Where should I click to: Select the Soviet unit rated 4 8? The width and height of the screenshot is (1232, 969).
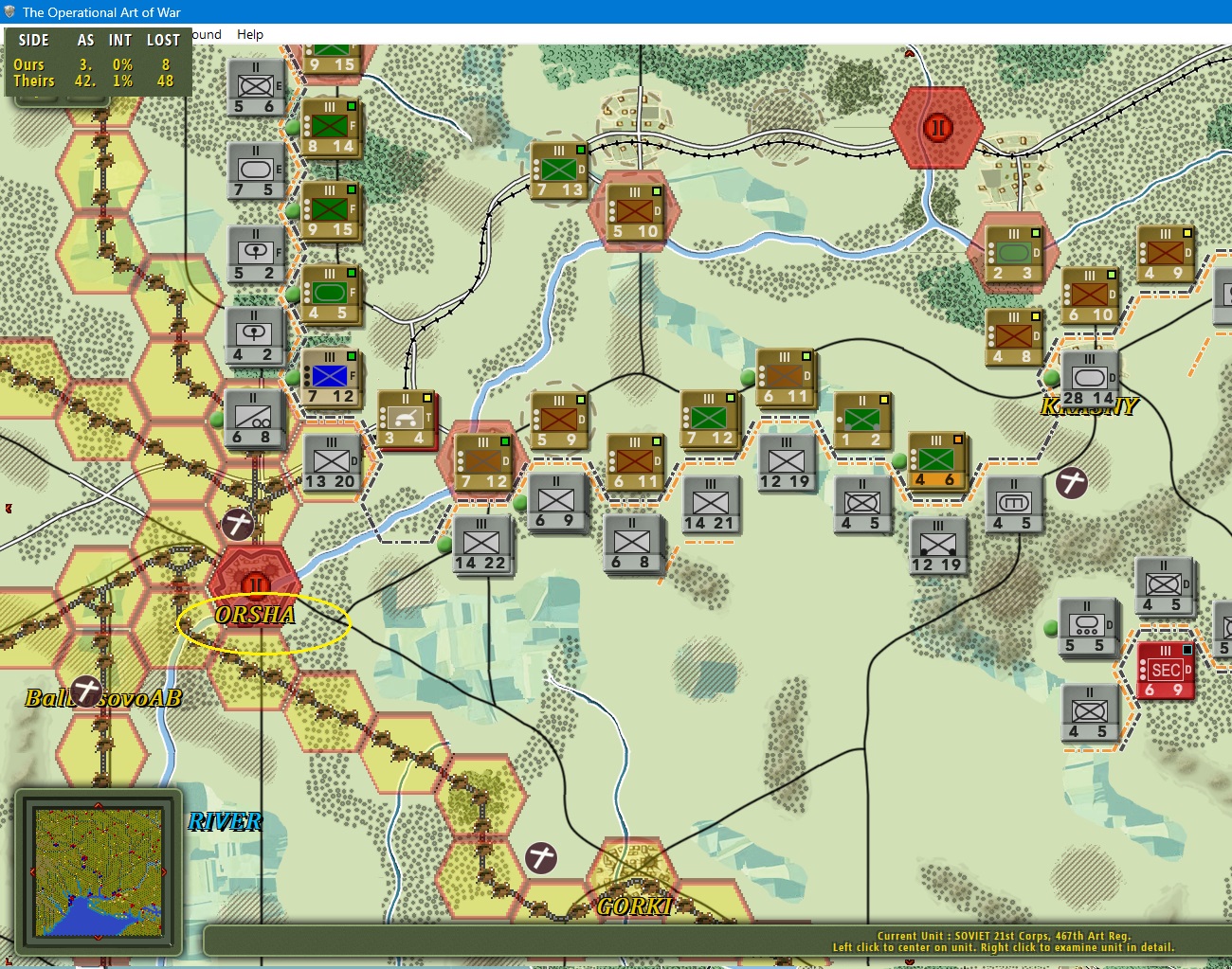(1014, 337)
